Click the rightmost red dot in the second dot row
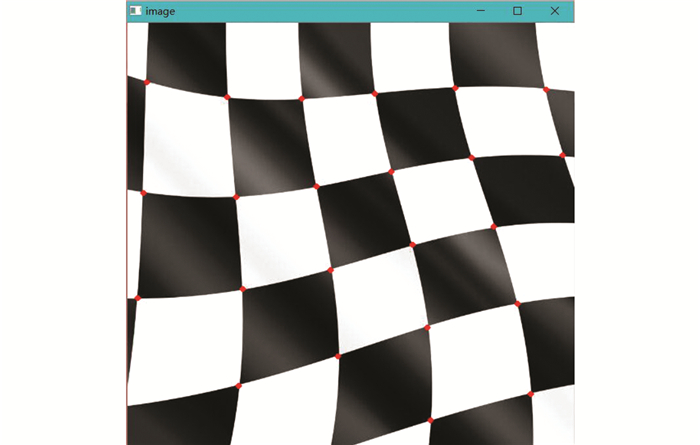 563,155
